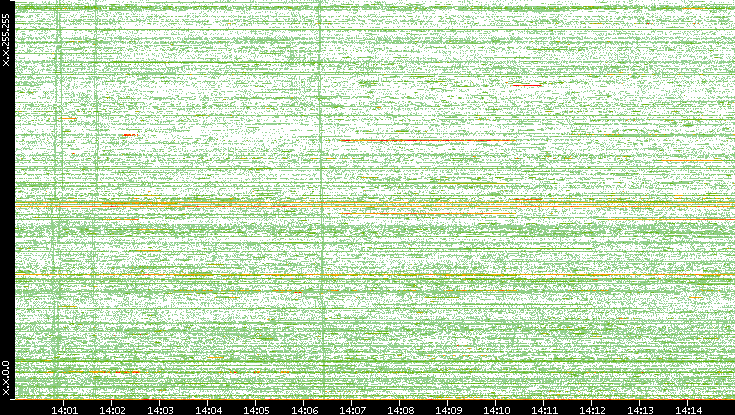Select the 14:04 time axis label

[208, 410]
